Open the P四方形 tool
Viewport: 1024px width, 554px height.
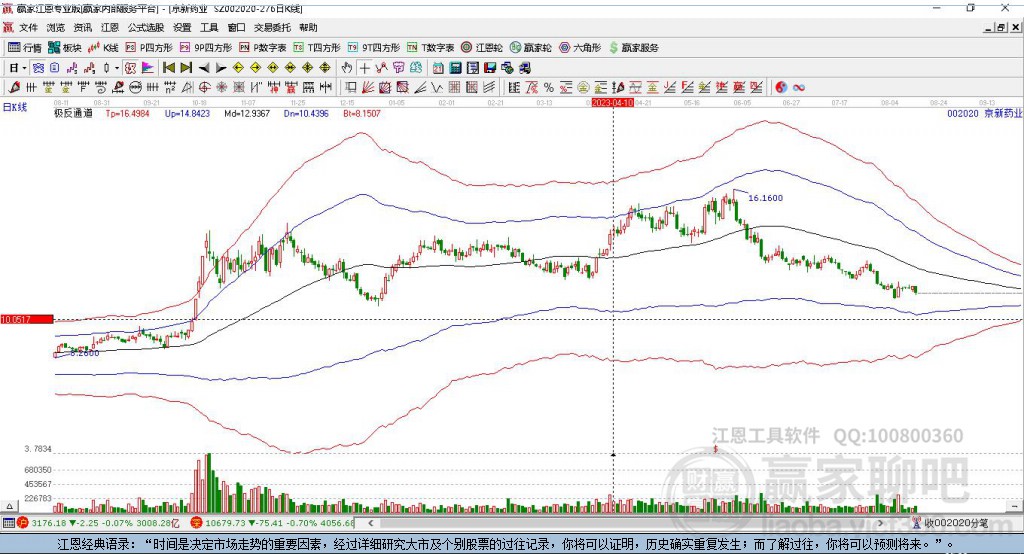point(149,48)
